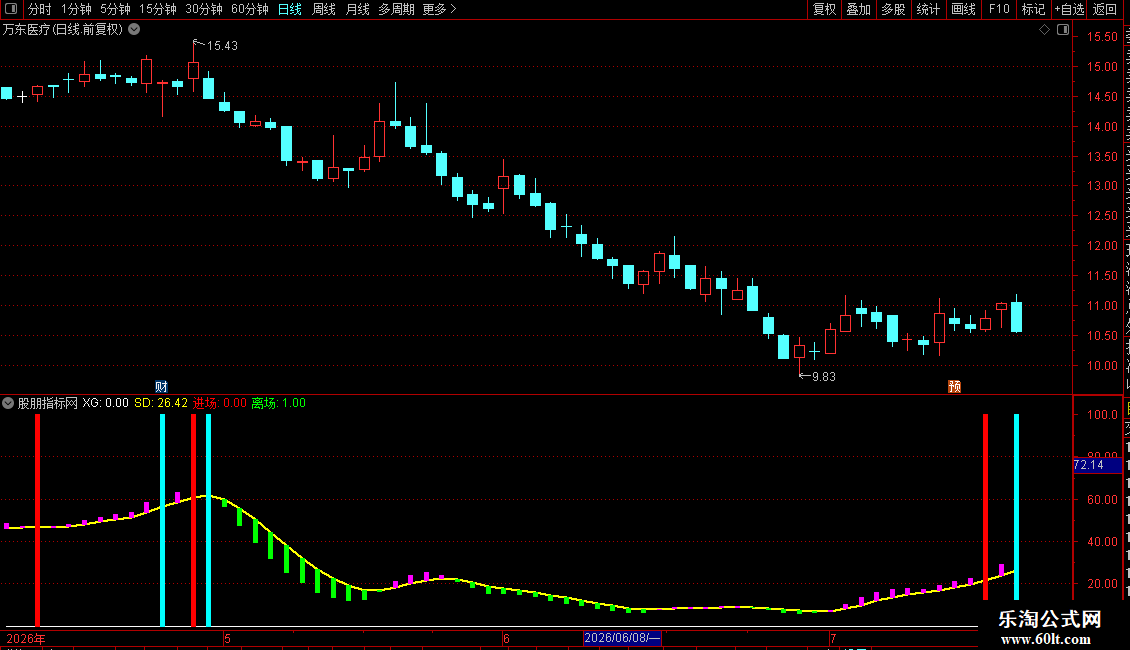Select the 日线 daily period
Viewport: 1130px width, 650px height.
pyautogui.click(x=290, y=9)
